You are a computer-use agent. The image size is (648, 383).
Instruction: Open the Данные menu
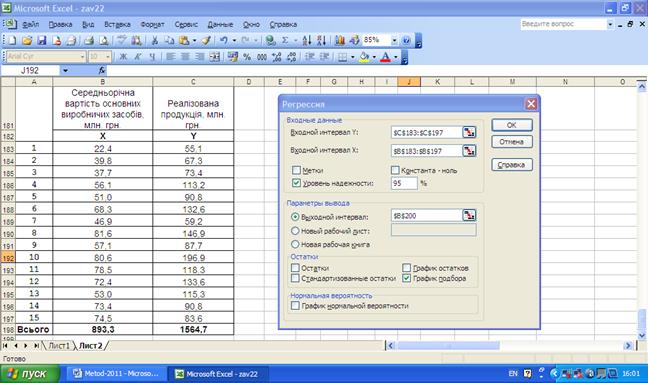(x=220, y=24)
